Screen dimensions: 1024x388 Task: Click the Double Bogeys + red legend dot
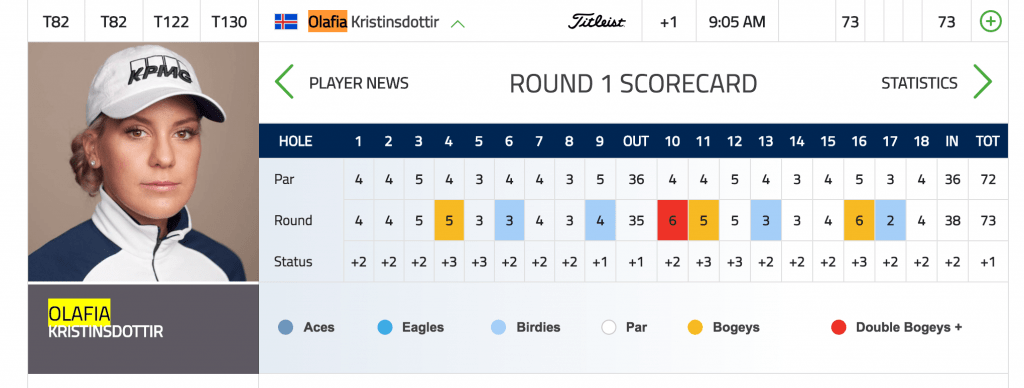coord(839,327)
